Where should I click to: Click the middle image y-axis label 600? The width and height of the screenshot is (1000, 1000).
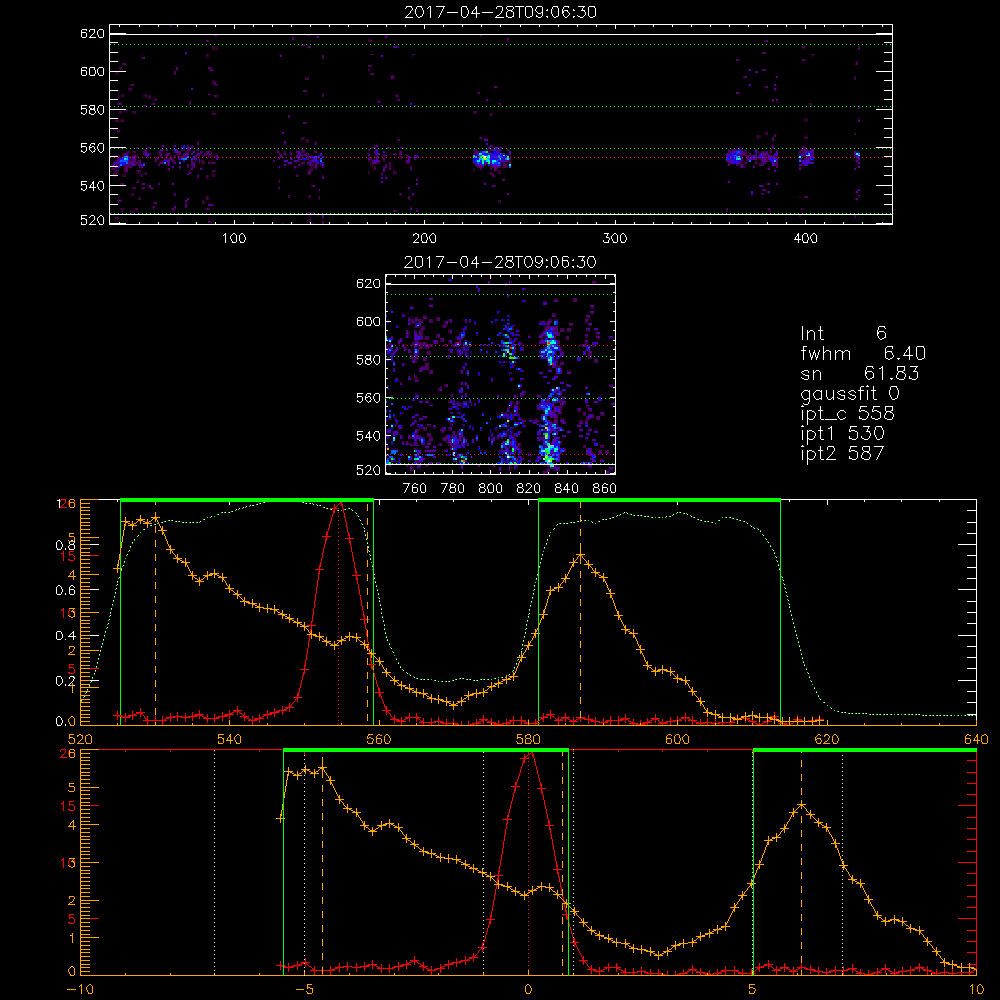pyautogui.click(x=368, y=321)
